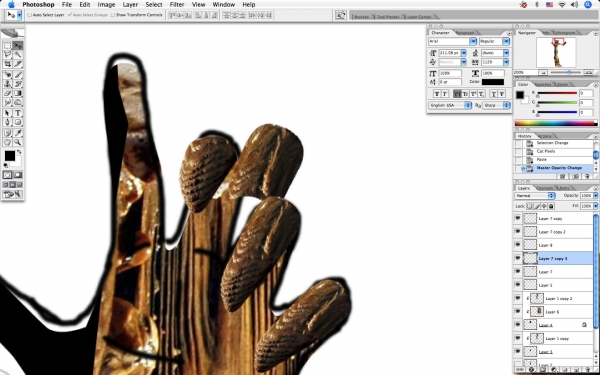Open the Select menu
Screen dimensions: 600x375
click(x=154, y=5)
